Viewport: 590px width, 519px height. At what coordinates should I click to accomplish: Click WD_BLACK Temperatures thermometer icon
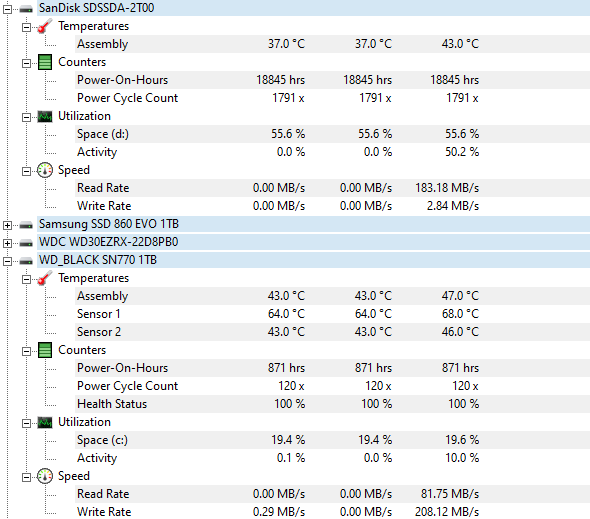click(x=45, y=278)
